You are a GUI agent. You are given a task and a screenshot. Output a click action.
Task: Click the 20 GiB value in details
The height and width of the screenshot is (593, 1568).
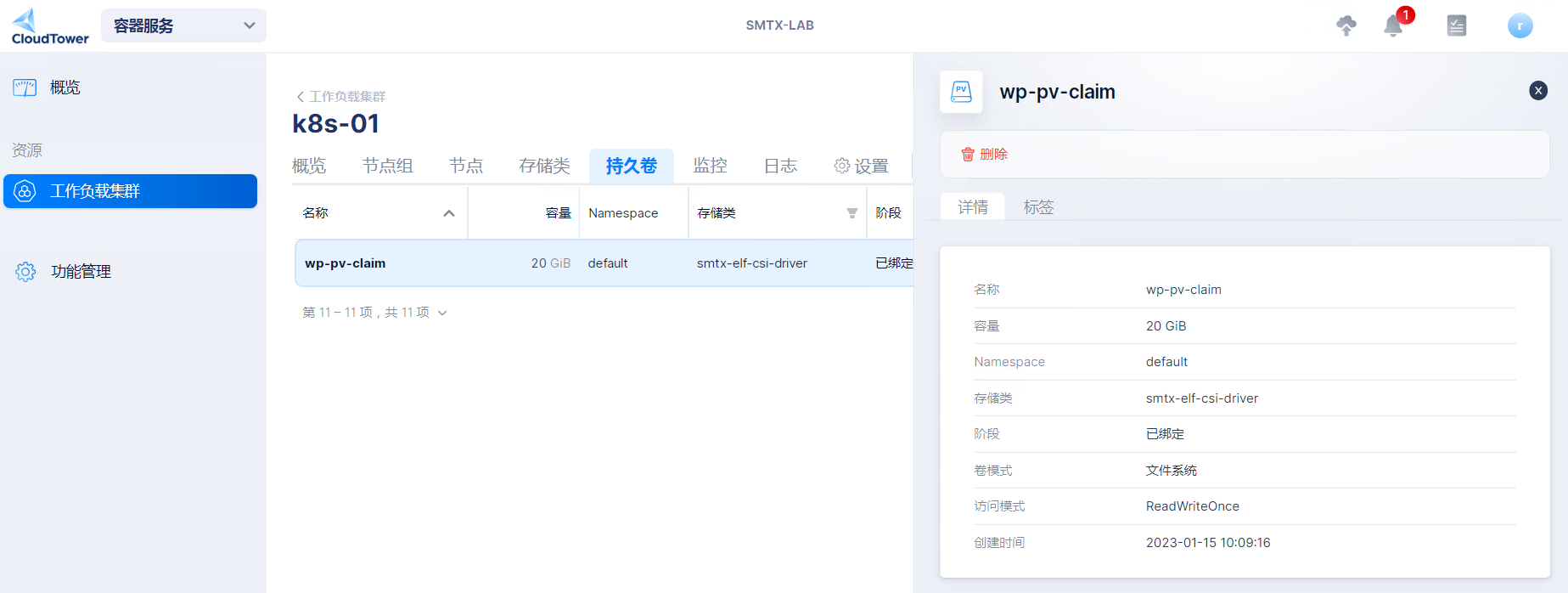point(1166,326)
